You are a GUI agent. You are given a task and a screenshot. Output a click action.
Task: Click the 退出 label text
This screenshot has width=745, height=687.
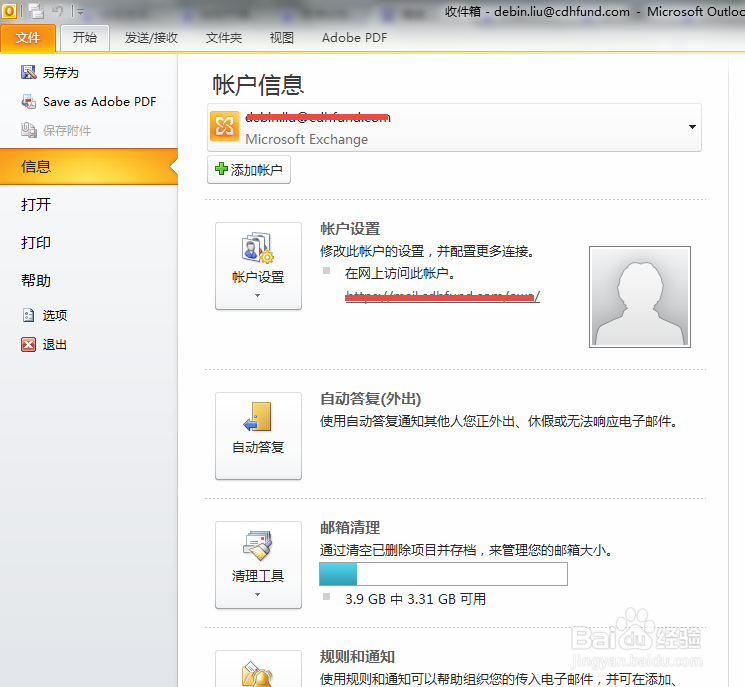[x=55, y=345]
